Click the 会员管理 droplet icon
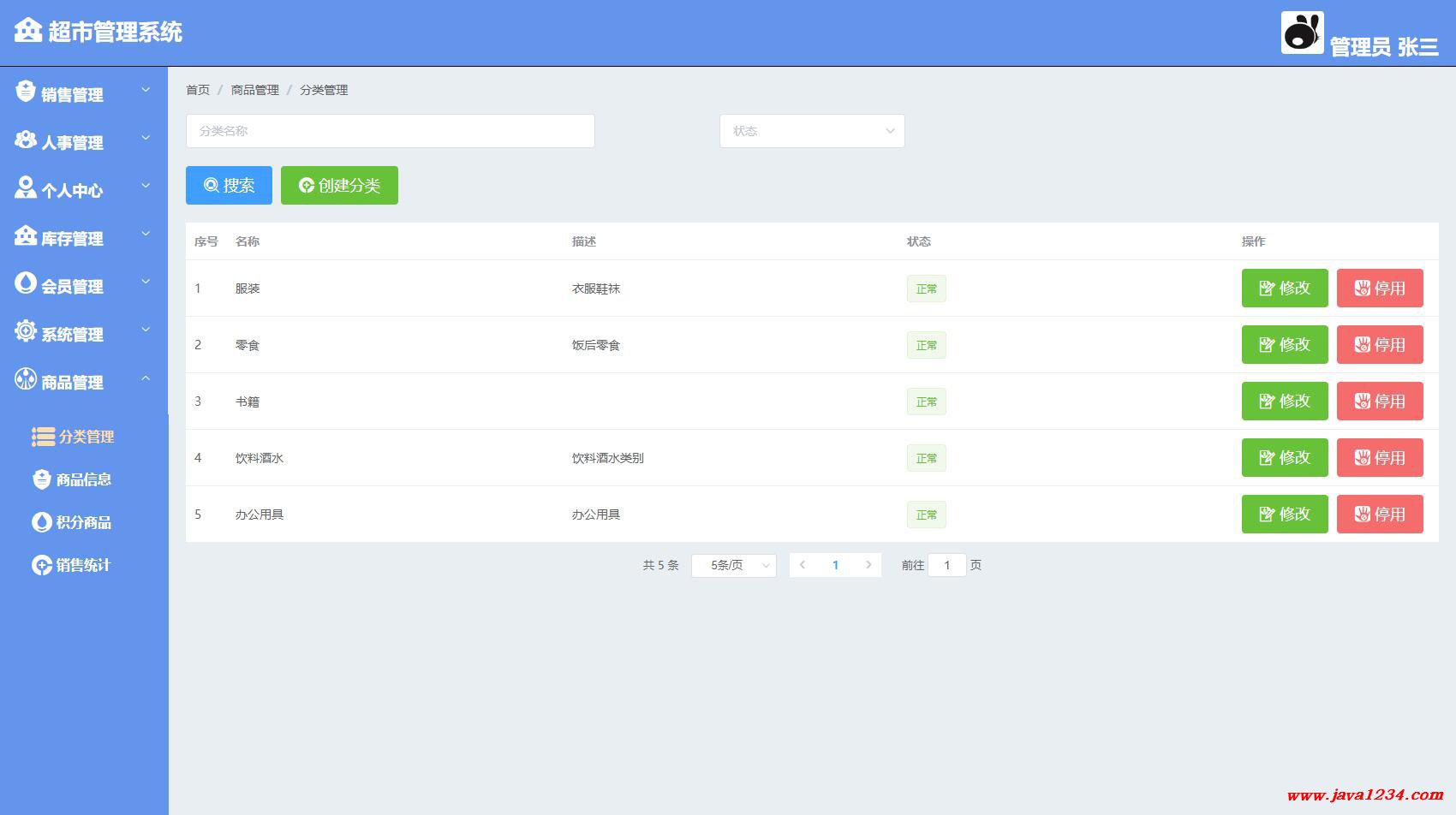 click(x=26, y=283)
